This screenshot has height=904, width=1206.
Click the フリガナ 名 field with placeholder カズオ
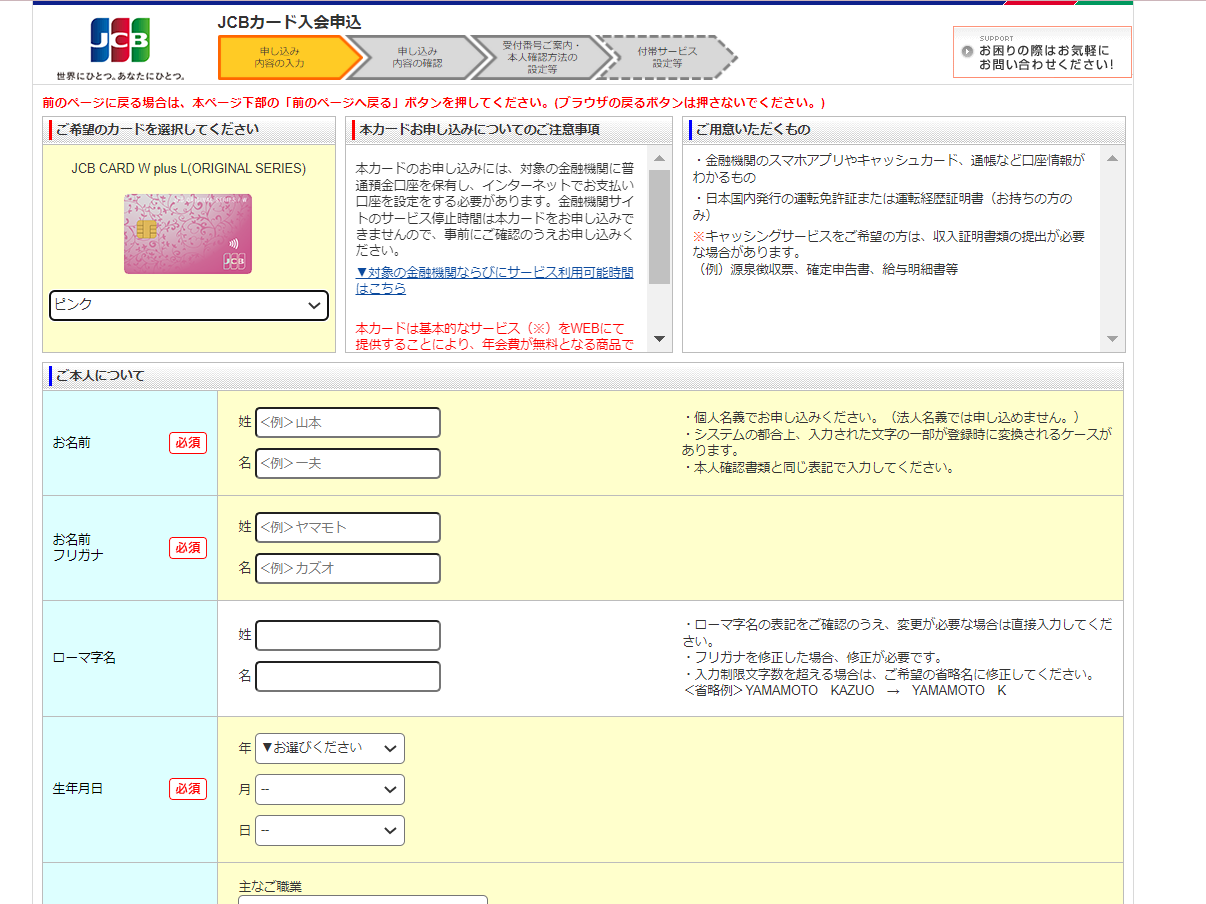point(348,568)
